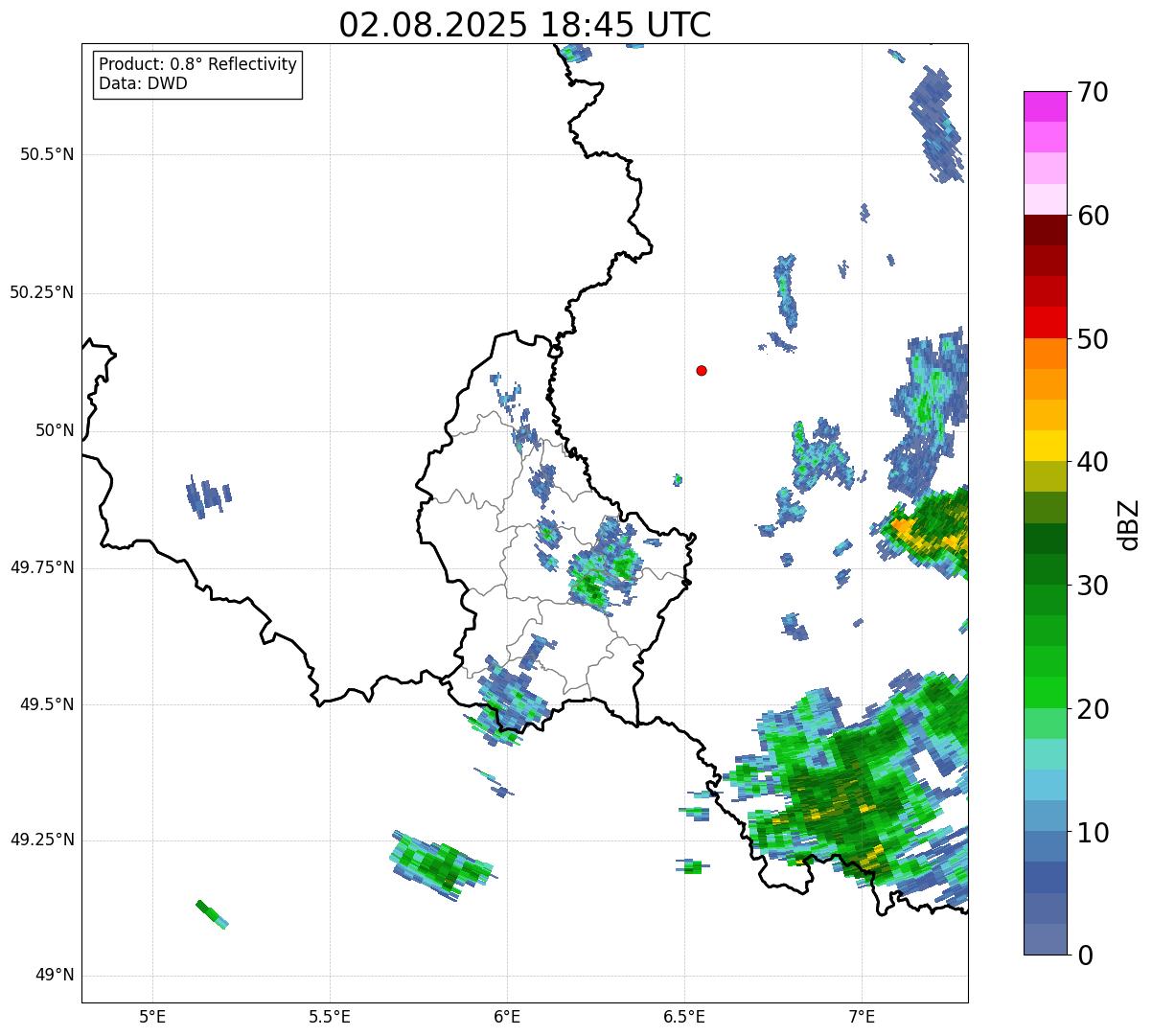Screen dimensions: 1152x1036
Task: Click the colorbar tick label 60
Action: [x=1093, y=216]
